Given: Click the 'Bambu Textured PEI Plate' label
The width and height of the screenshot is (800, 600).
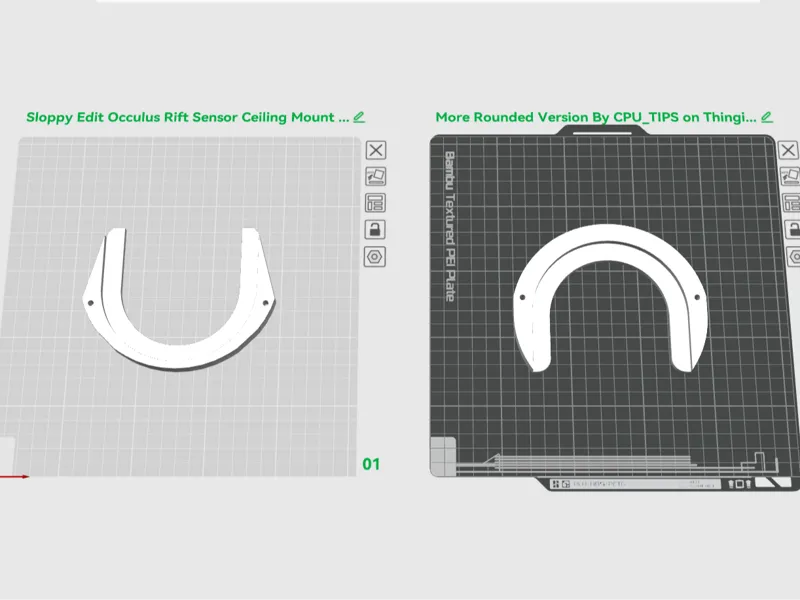Looking at the screenshot, I should pos(449,226).
